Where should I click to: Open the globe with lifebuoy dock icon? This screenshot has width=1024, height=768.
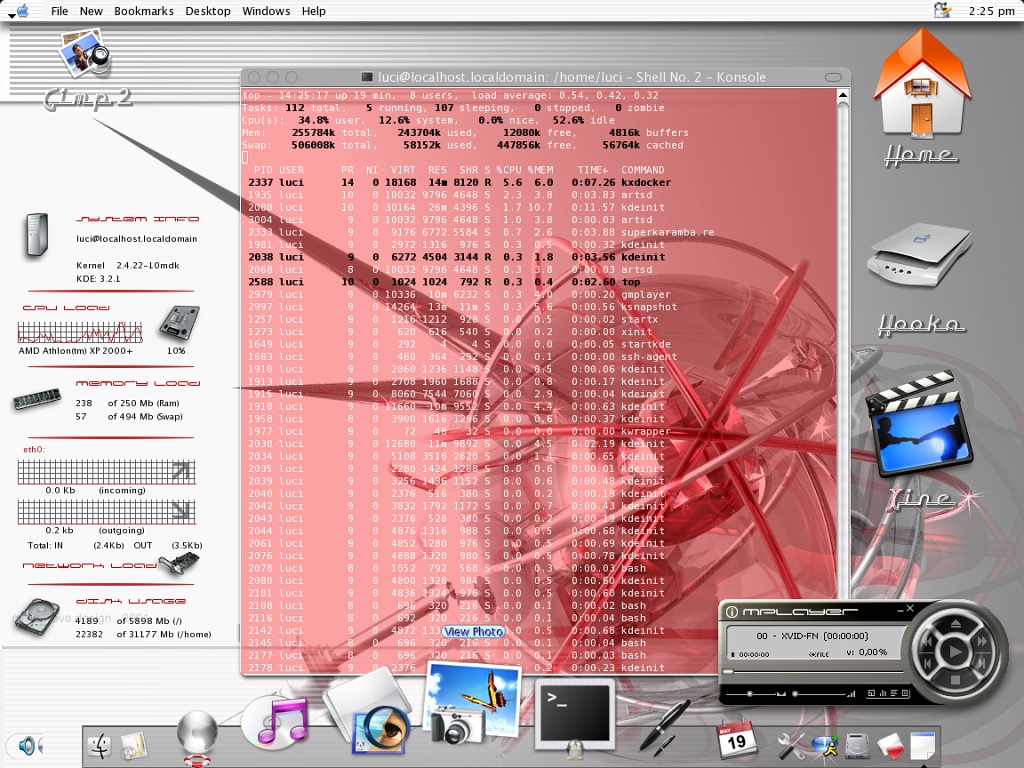[197, 737]
